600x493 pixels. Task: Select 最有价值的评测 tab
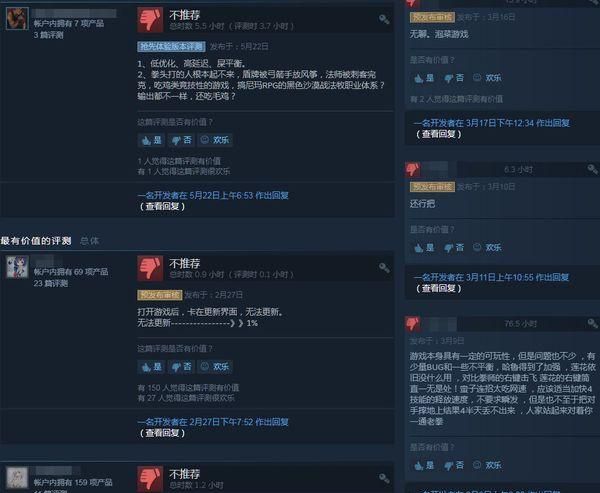pyautogui.click(x=36, y=241)
